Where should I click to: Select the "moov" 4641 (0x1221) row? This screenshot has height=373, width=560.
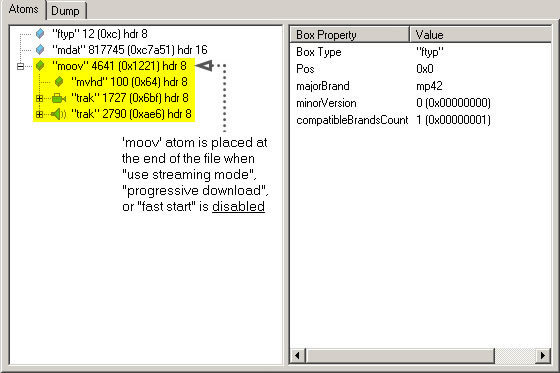[119, 66]
